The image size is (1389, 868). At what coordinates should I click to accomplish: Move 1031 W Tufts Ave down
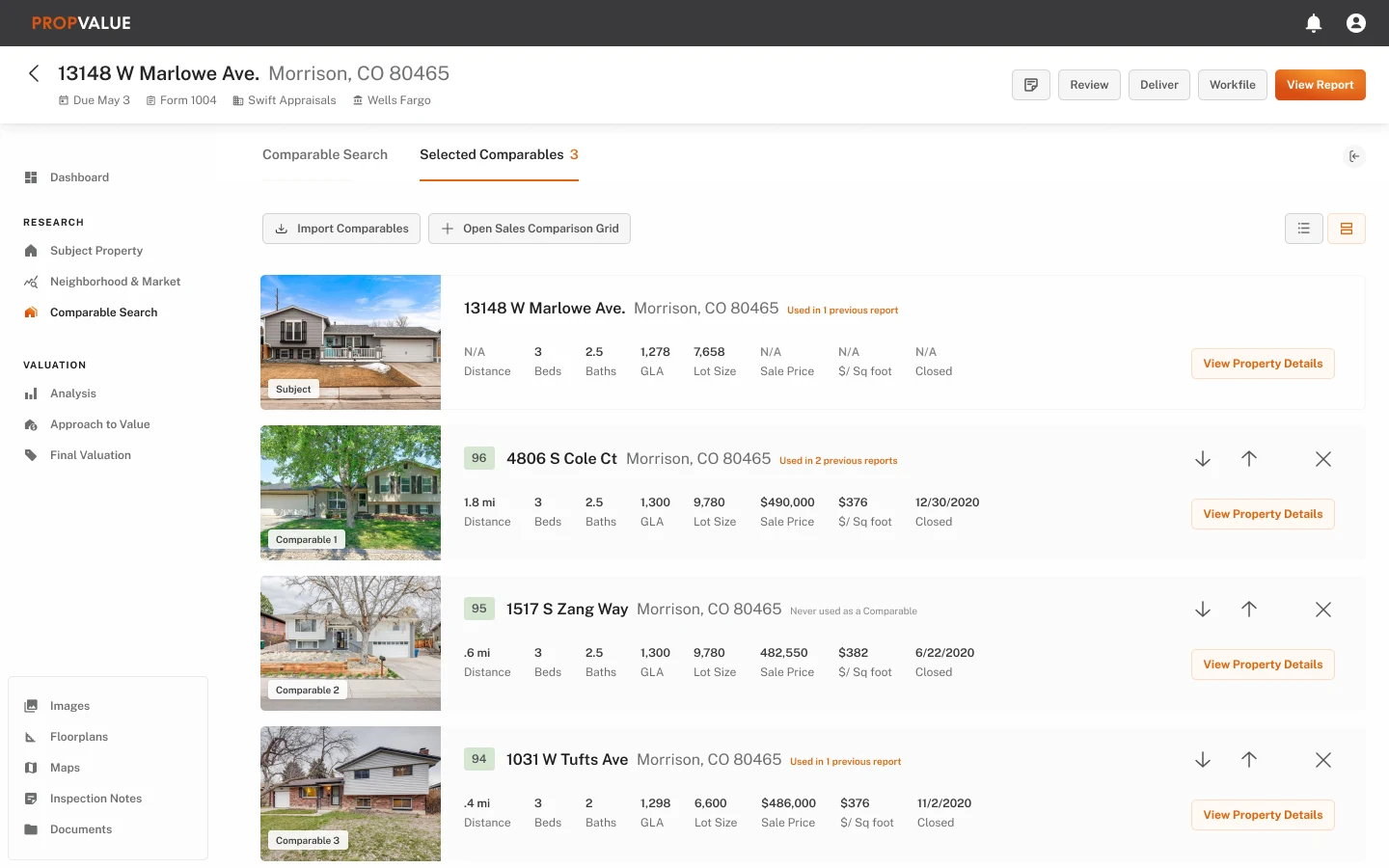(1203, 760)
